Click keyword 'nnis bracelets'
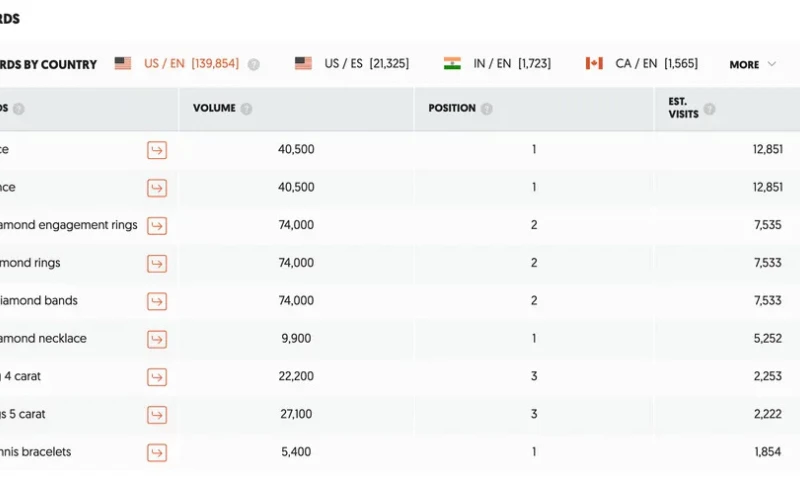The height and width of the screenshot is (480, 800). click(36, 451)
